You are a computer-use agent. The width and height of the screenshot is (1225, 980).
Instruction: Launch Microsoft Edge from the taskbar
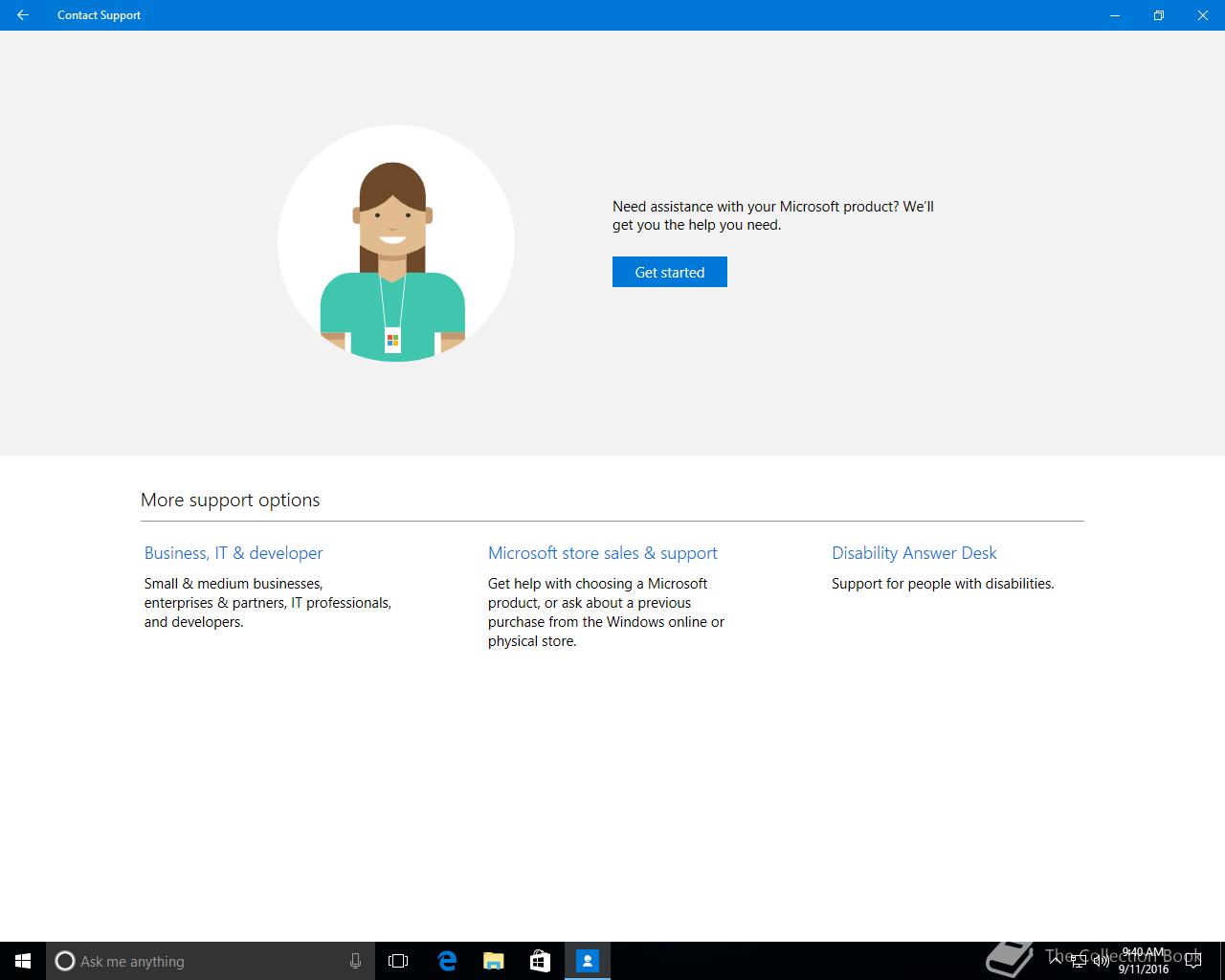pos(446,961)
